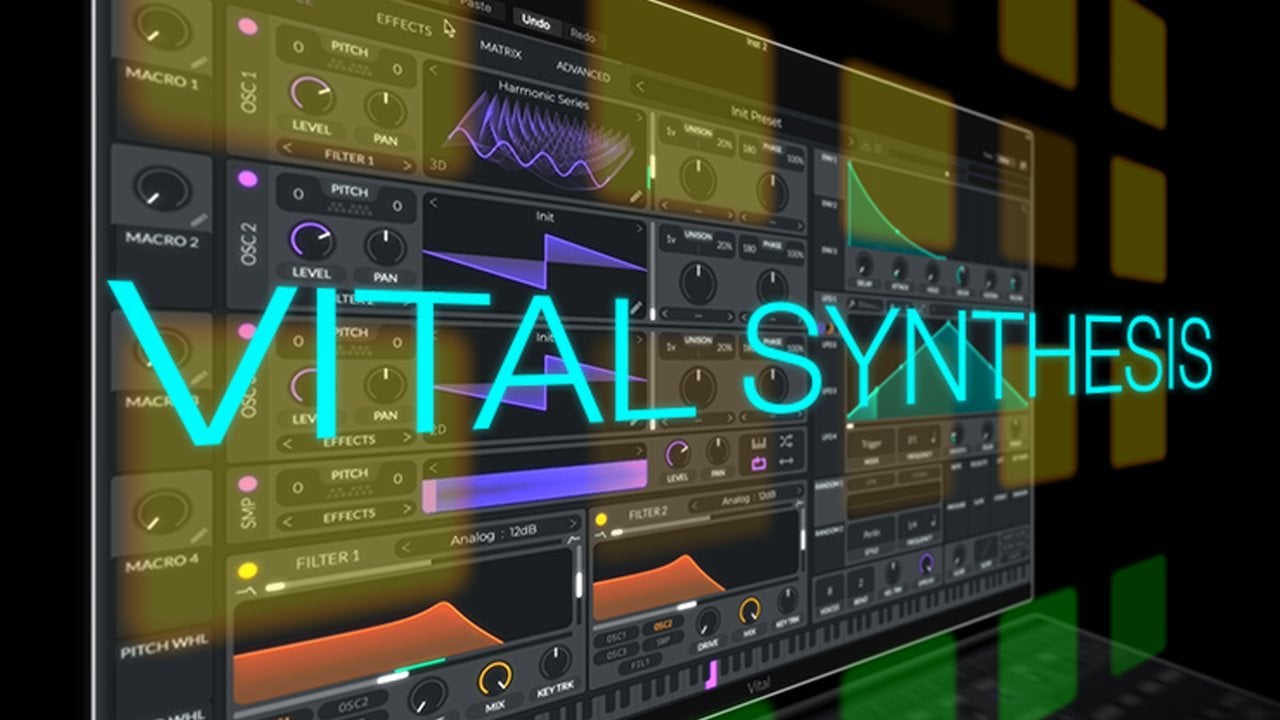Click the OSC 1 wavetable edit pencil icon
Image resolution: width=1280 pixels, height=720 pixels.
pos(636,196)
